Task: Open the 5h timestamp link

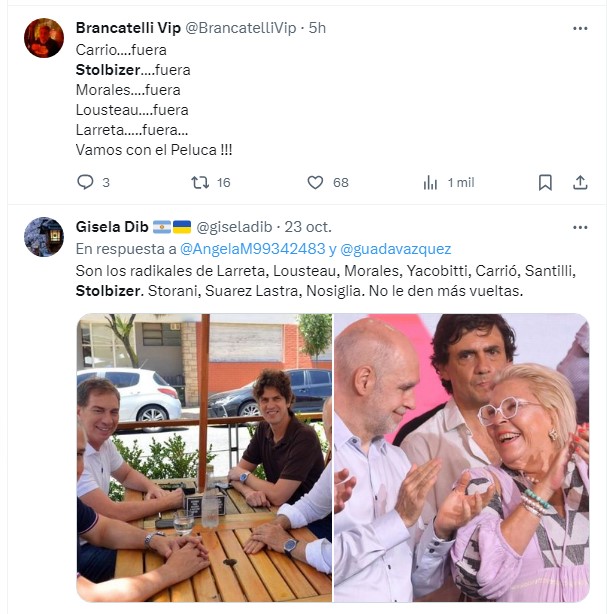Action: pos(318,28)
